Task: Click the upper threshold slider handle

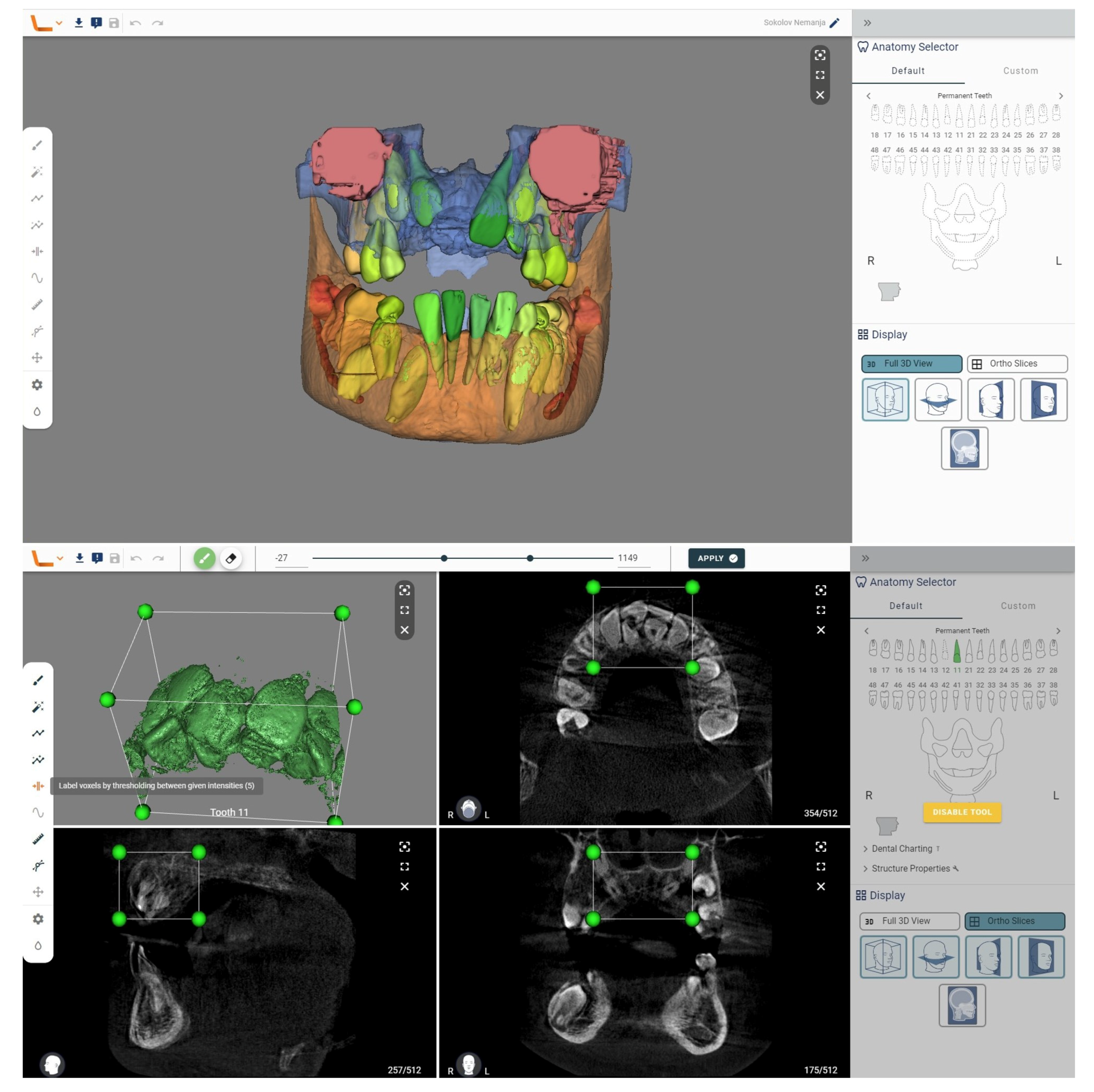Action: pos(530,558)
